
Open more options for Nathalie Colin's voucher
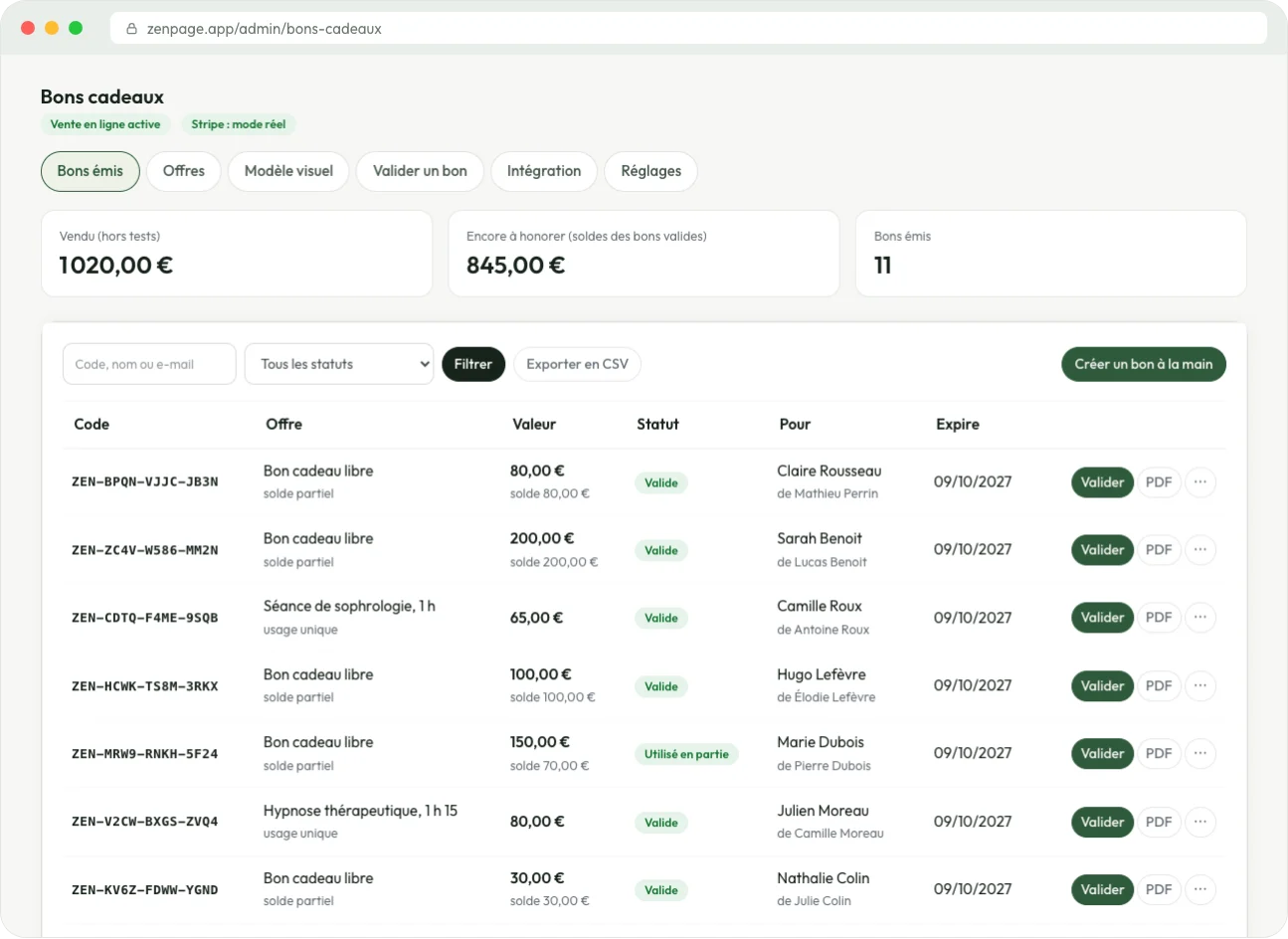point(1200,890)
